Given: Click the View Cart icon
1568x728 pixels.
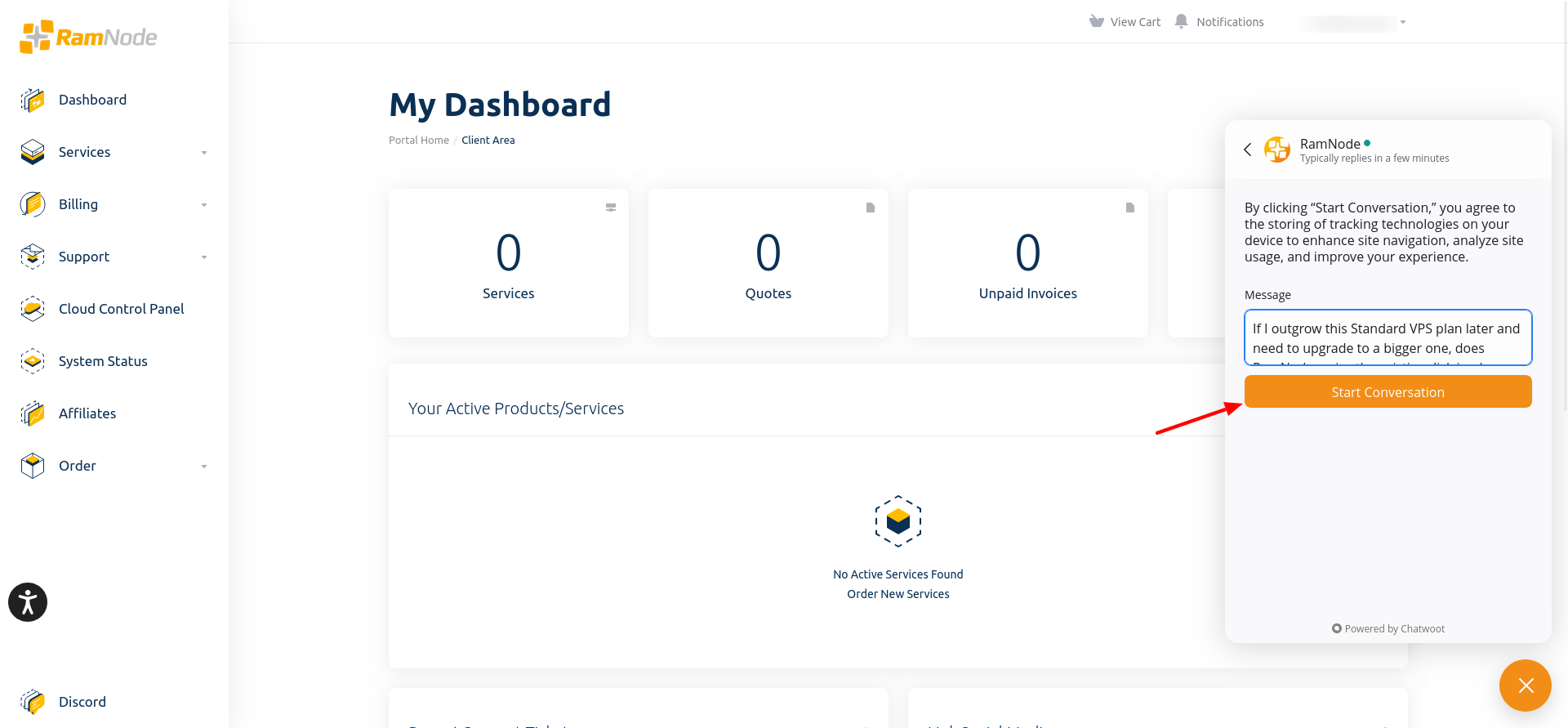Looking at the screenshot, I should click(1097, 21).
